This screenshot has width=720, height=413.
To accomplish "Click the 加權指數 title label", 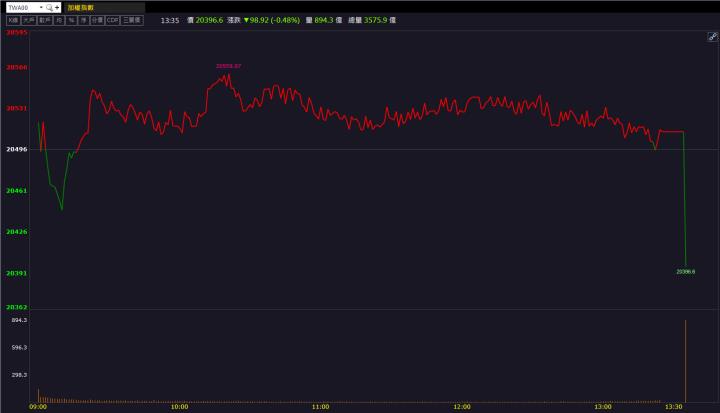I will tap(80, 7).
